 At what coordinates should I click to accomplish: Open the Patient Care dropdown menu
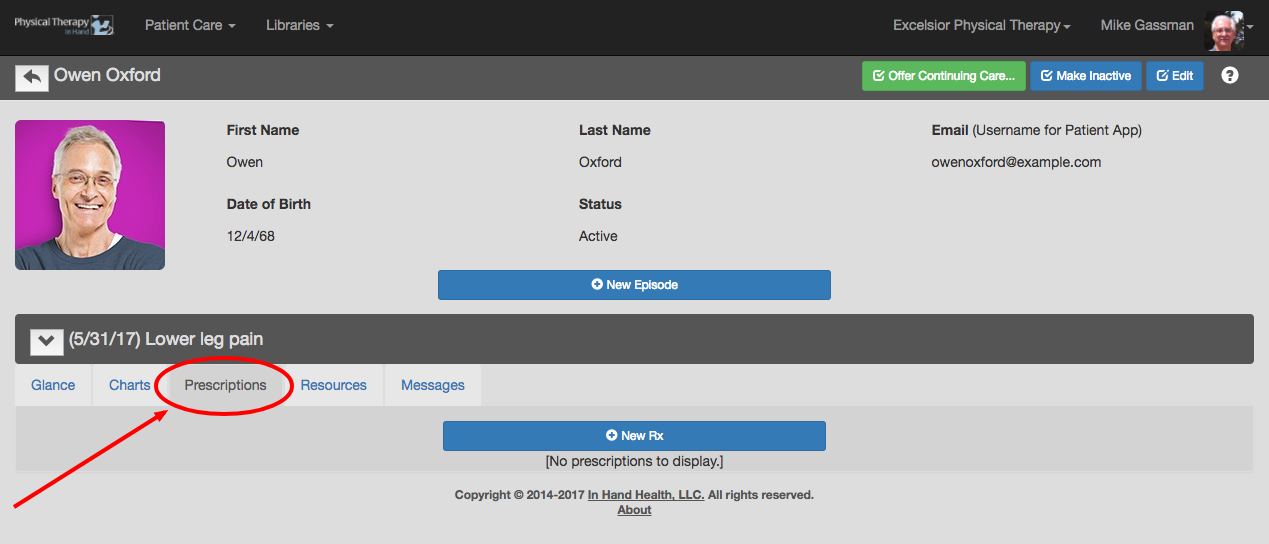point(190,26)
